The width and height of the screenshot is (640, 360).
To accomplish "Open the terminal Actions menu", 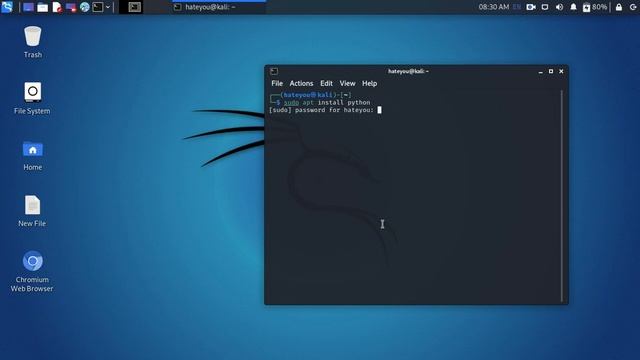I will [301, 83].
